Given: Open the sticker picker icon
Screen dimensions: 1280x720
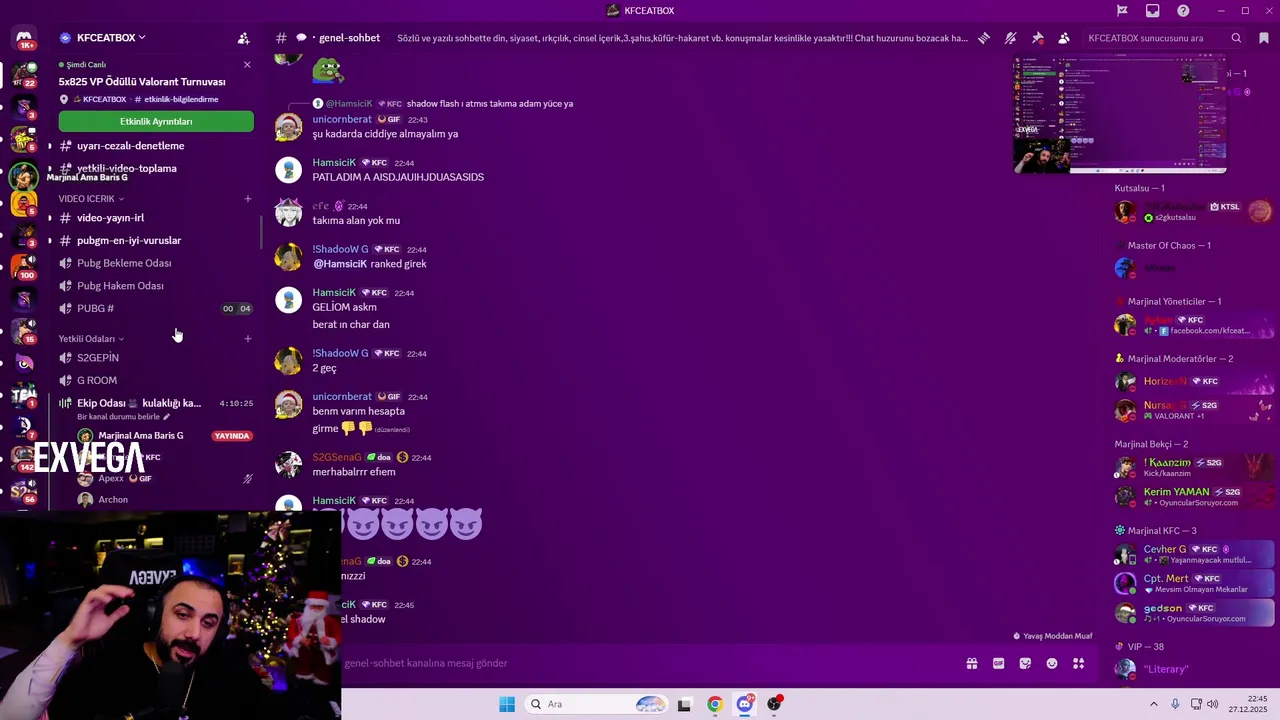Looking at the screenshot, I should click(1025, 663).
